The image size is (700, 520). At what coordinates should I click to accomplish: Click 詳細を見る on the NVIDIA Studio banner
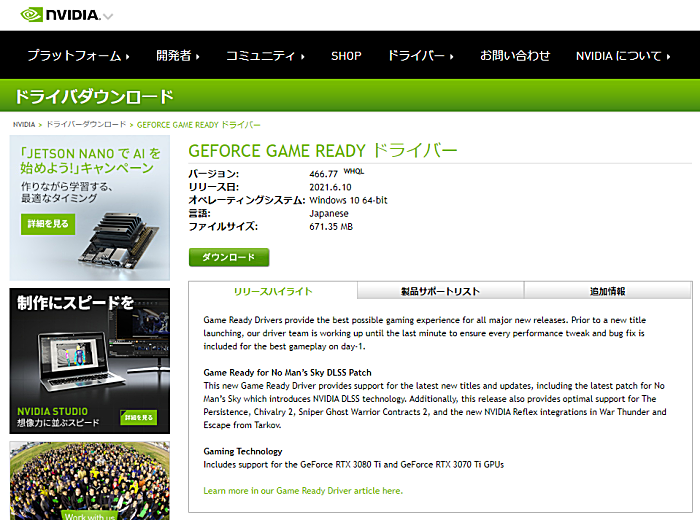(138, 417)
